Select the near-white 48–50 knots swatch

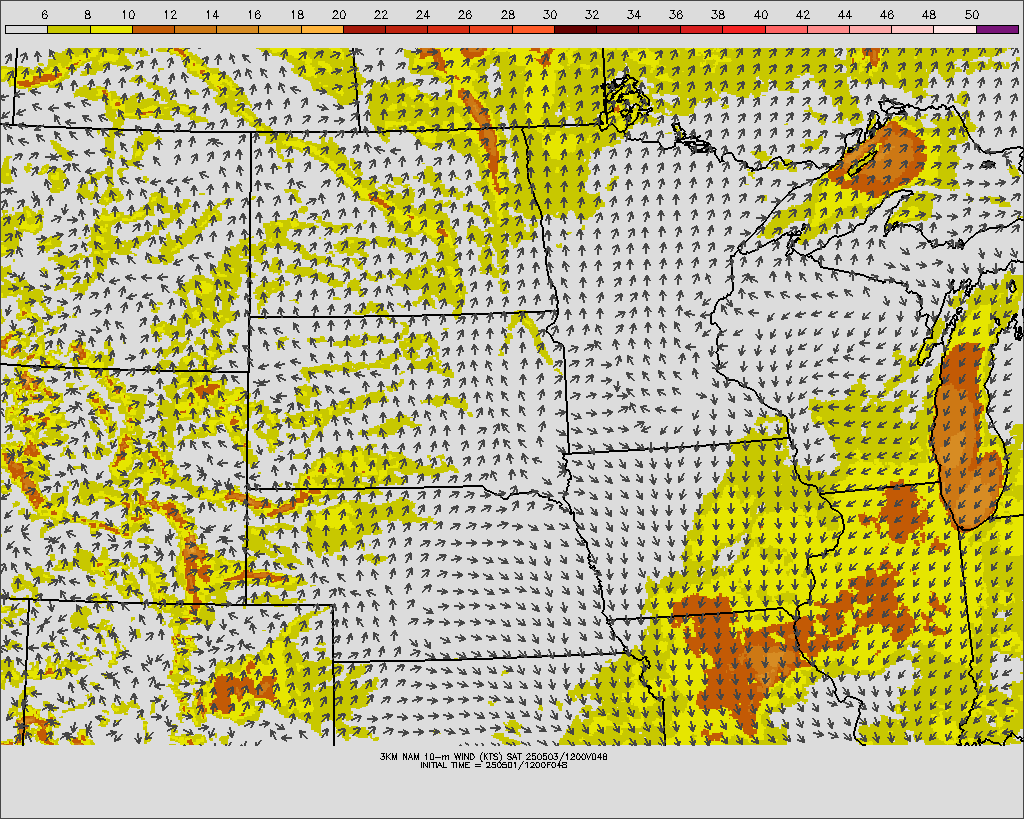[955, 29]
